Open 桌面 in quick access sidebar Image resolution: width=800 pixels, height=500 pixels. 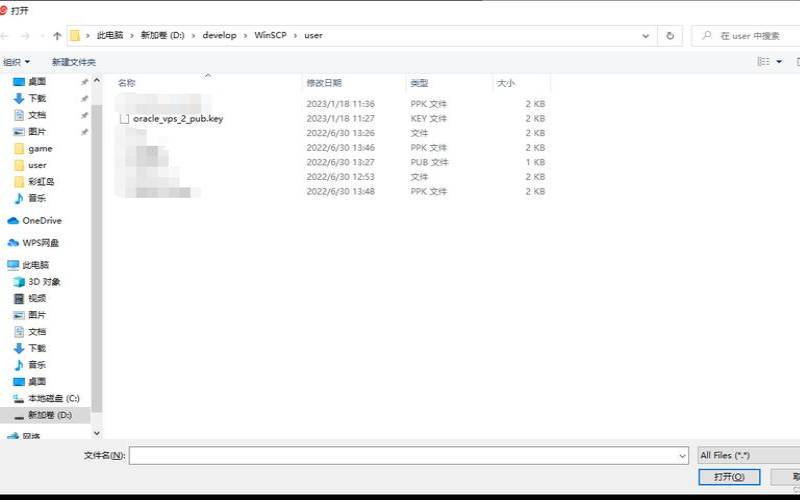[x=37, y=82]
